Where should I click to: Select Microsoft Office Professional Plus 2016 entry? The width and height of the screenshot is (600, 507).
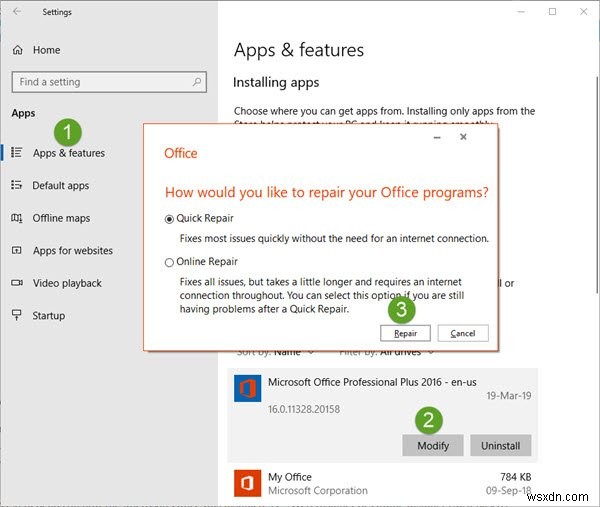click(383, 415)
